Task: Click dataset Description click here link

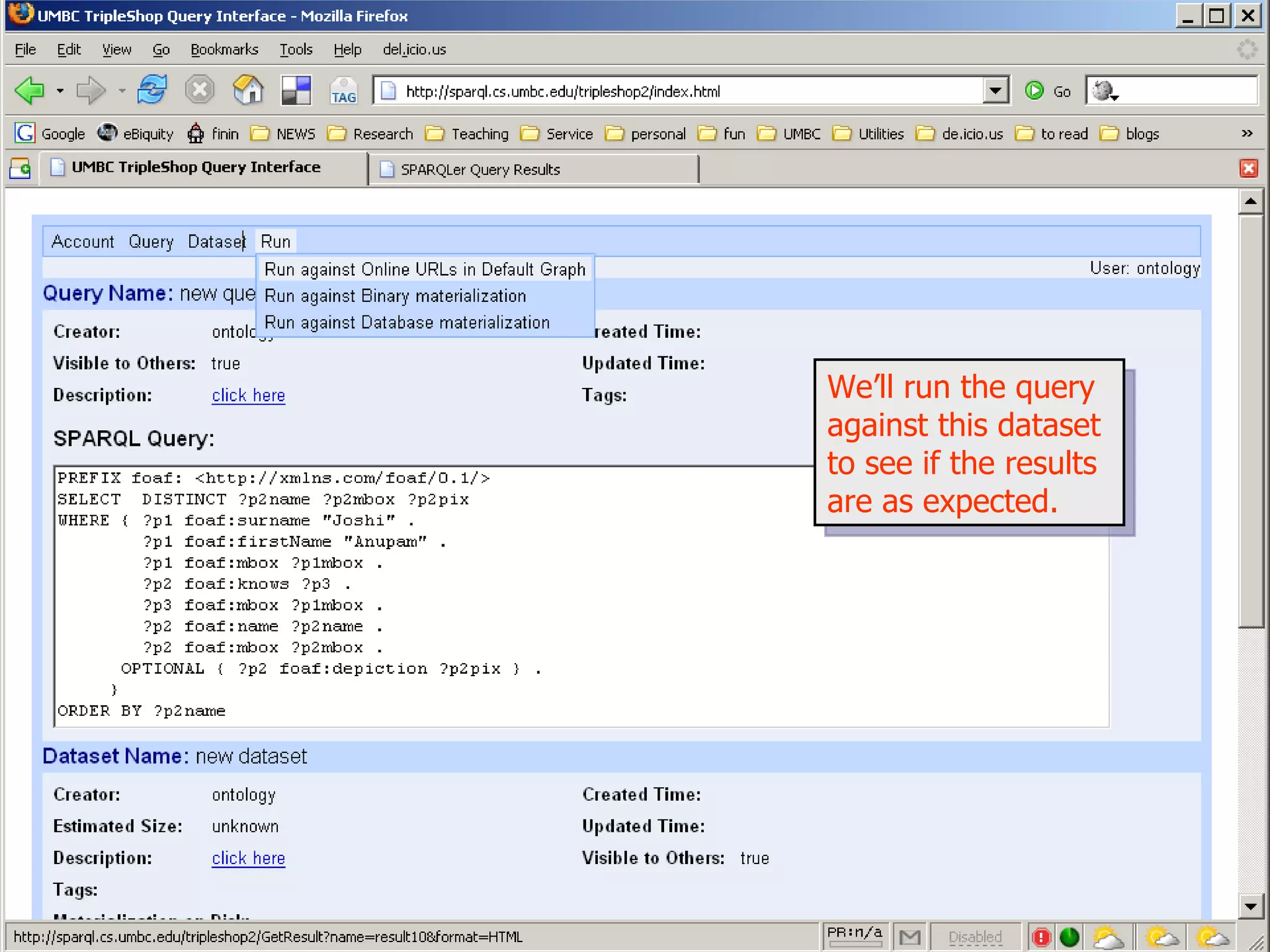Action: 248,858
